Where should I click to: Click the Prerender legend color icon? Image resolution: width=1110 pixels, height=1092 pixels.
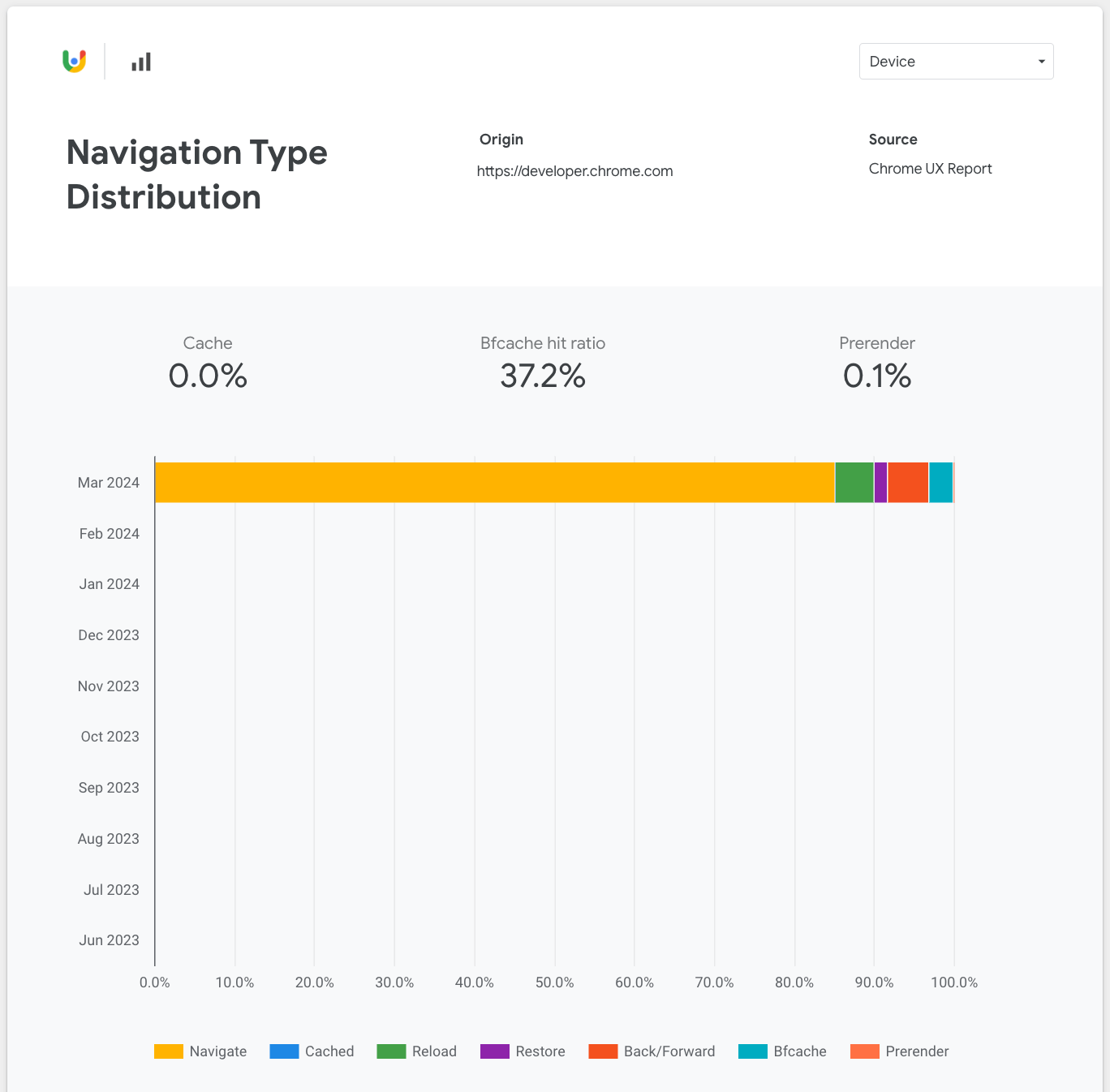tap(864, 1051)
